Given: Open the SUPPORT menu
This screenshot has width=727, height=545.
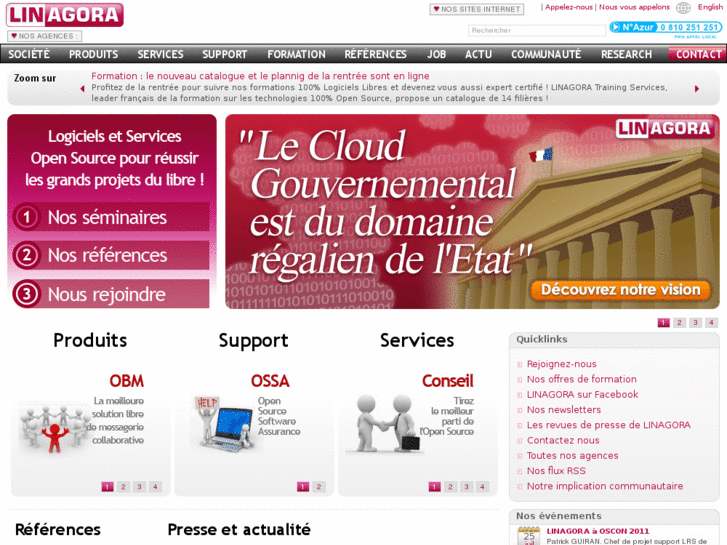Looking at the screenshot, I should click(x=225, y=54).
